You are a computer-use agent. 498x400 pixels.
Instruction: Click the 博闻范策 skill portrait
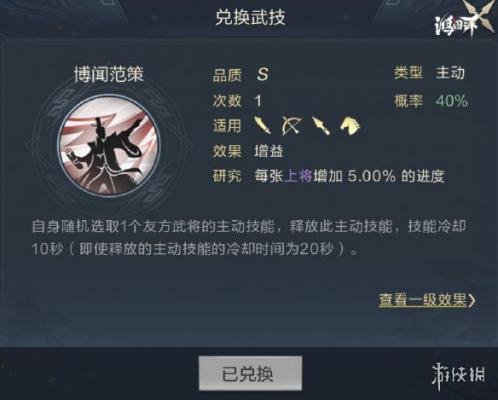tap(109, 146)
